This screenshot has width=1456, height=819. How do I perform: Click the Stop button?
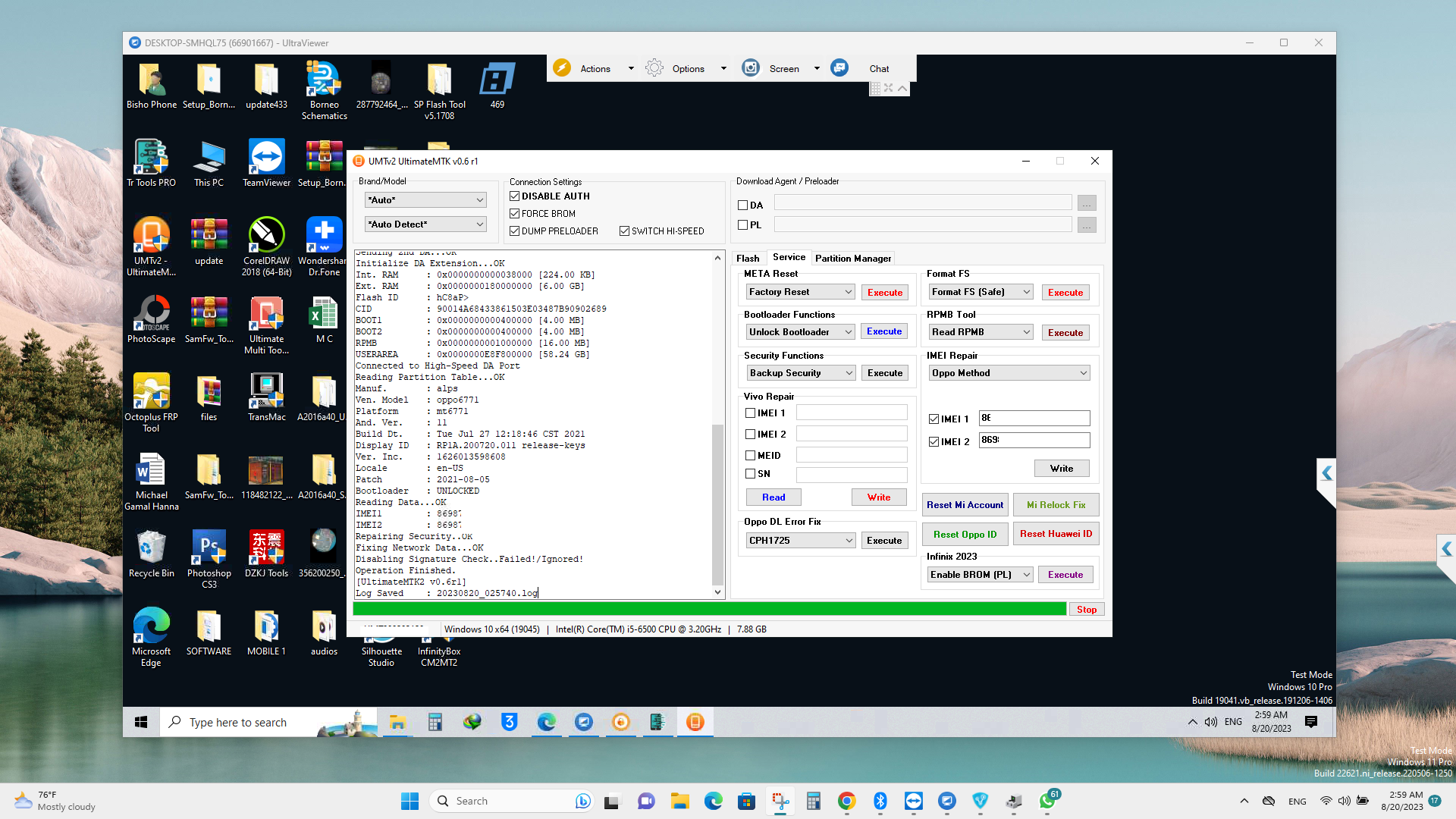click(1087, 609)
